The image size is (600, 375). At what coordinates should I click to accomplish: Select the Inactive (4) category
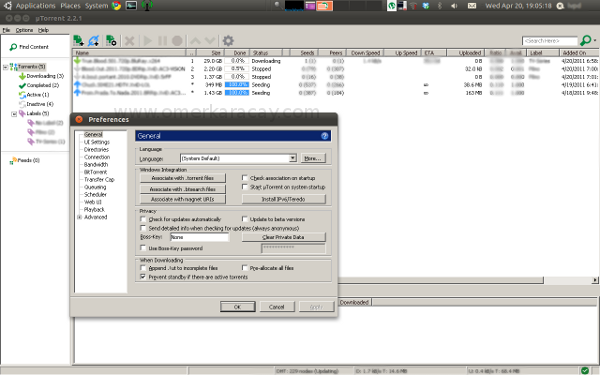coord(36,104)
